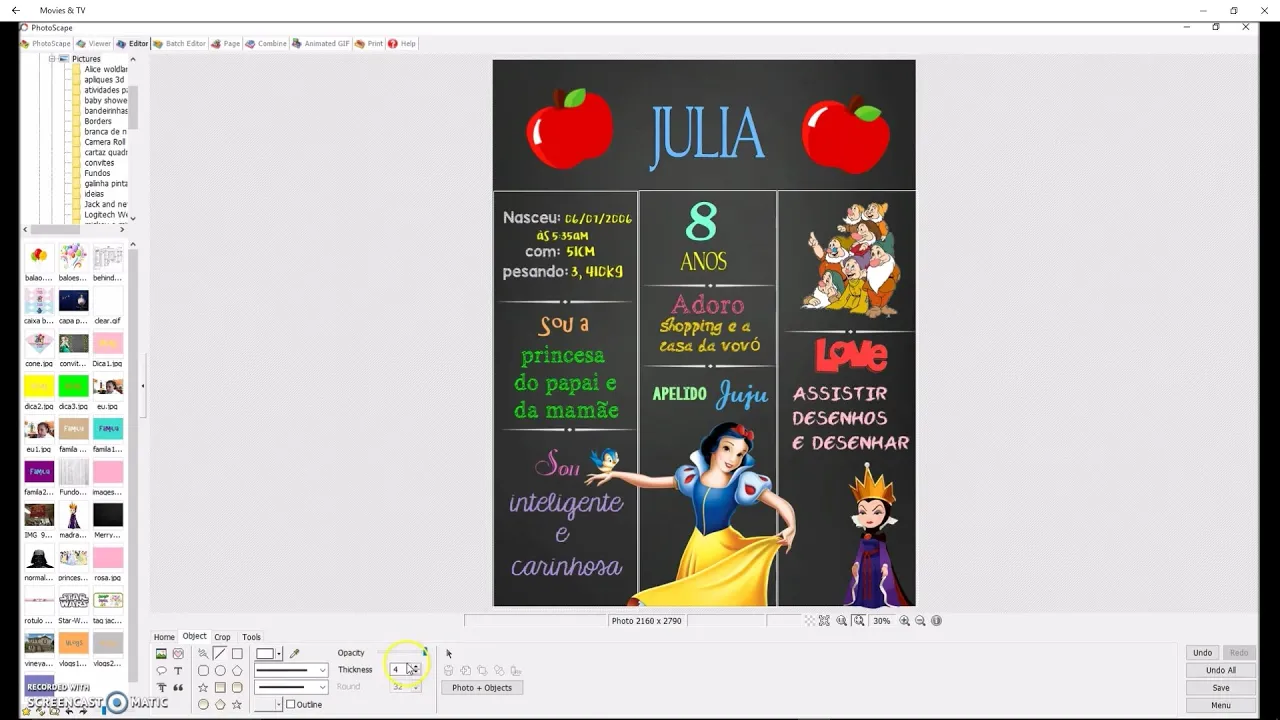Click the Undo button
1280x720 pixels.
pos(1203,653)
